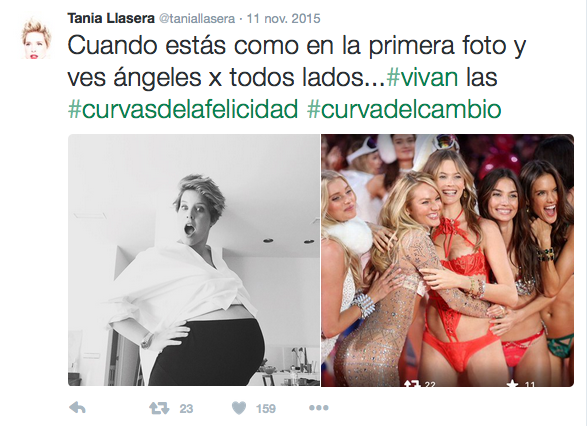Click the star favorite icon inside the right photo
Image resolution: width=587 pixels, height=426 pixels.
click(513, 383)
